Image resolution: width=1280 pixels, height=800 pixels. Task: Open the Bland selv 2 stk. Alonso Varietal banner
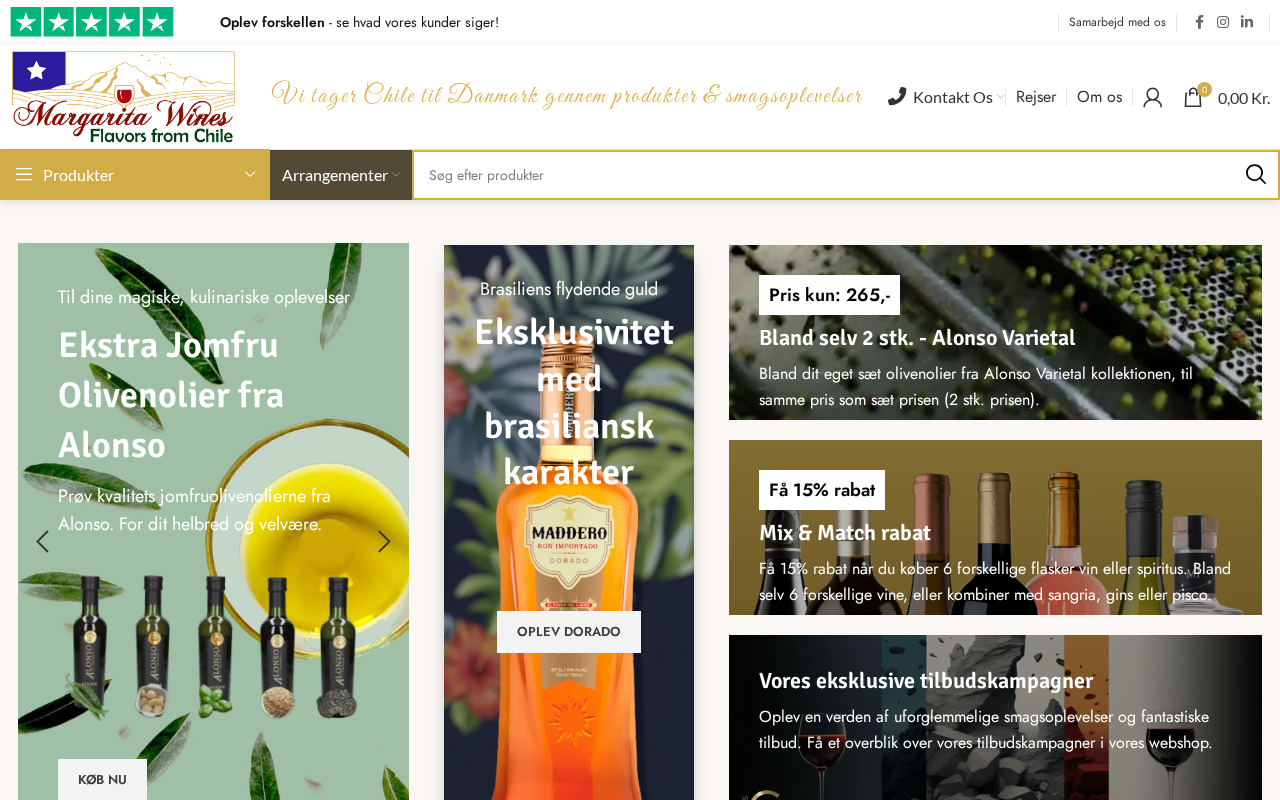995,332
